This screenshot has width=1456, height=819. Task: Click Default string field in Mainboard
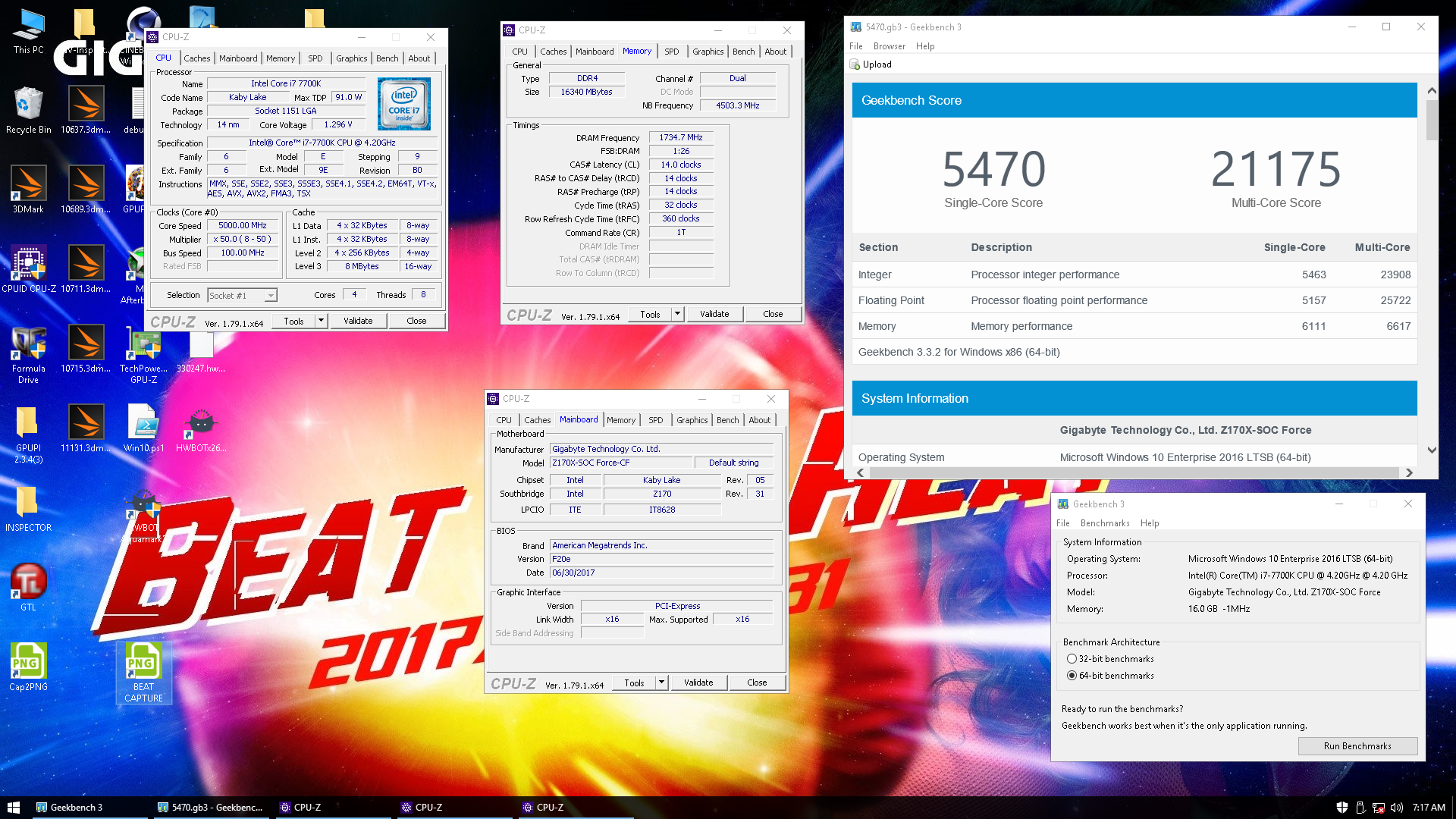point(733,463)
